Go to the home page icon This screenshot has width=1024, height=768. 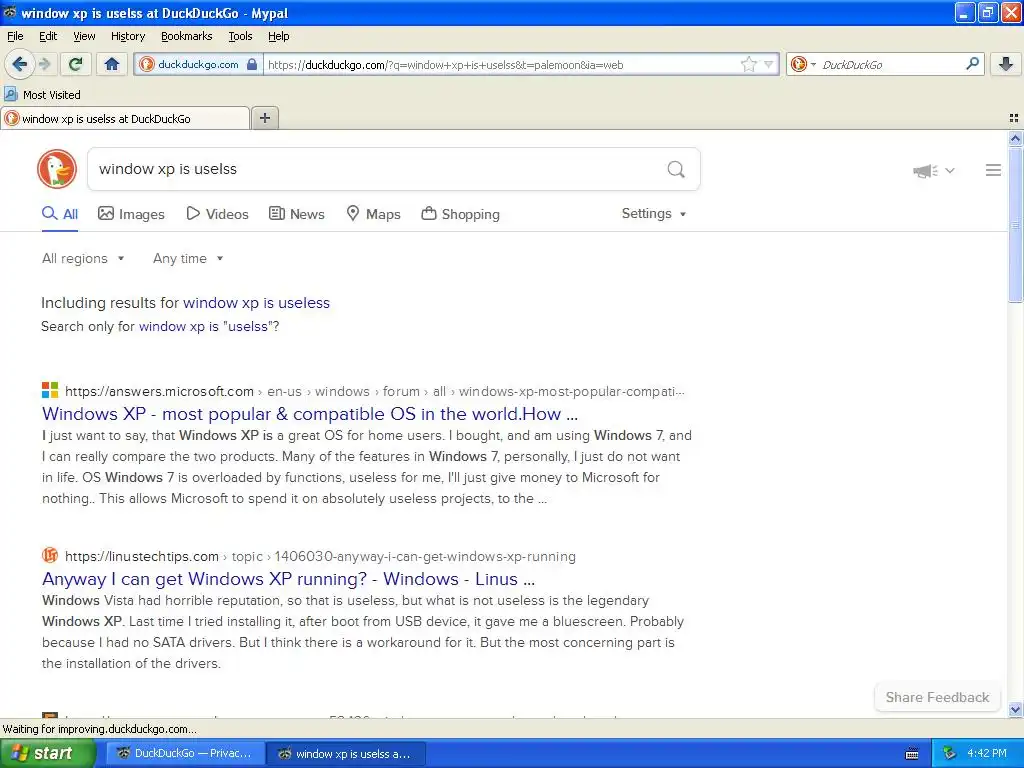pyautogui.click(x=112, y=64)
